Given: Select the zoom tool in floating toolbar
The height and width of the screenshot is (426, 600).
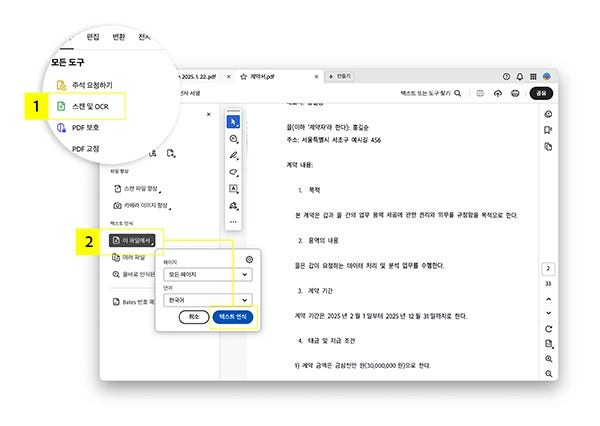Looking at the screenshot, I should (233, 139).
